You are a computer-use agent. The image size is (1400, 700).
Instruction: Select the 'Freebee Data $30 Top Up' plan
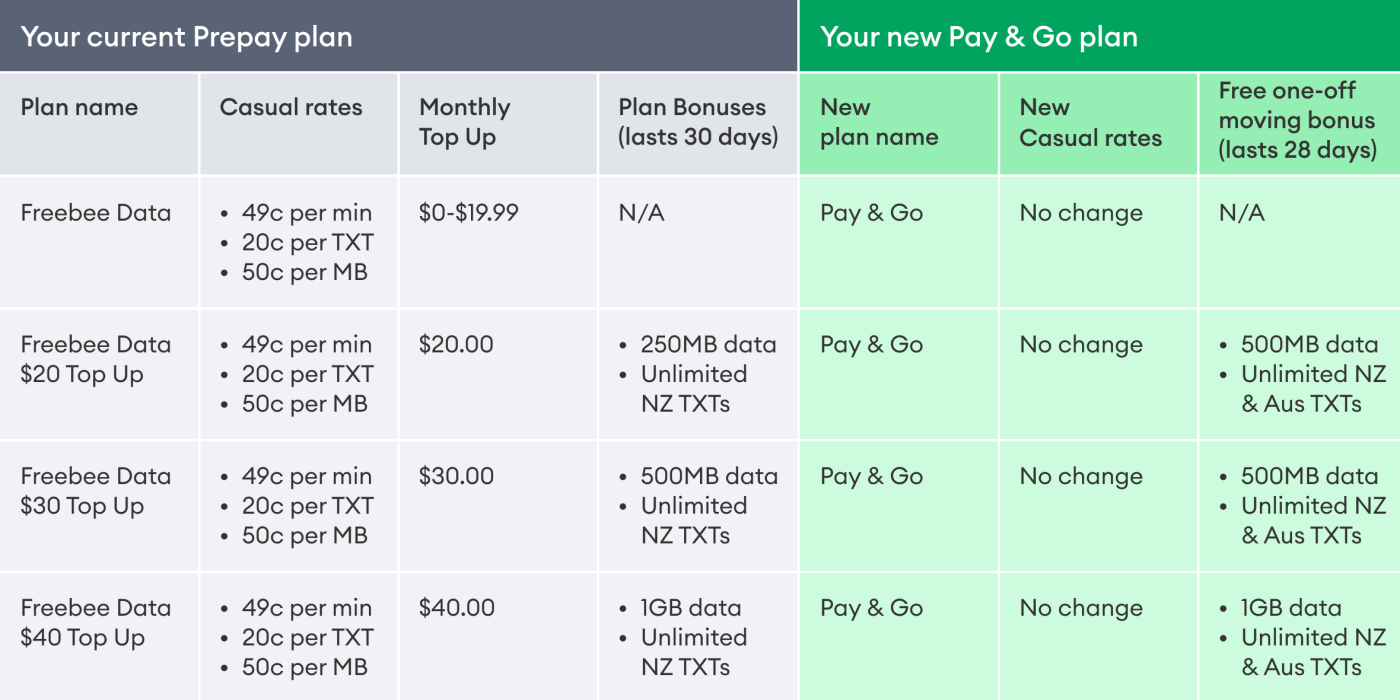[96, 491]
